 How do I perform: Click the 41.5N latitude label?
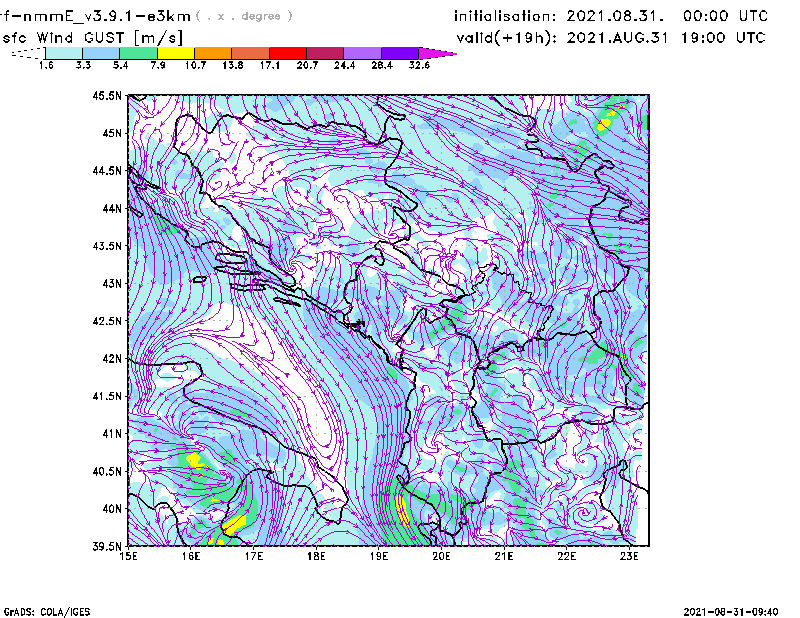tap(107, 396)
